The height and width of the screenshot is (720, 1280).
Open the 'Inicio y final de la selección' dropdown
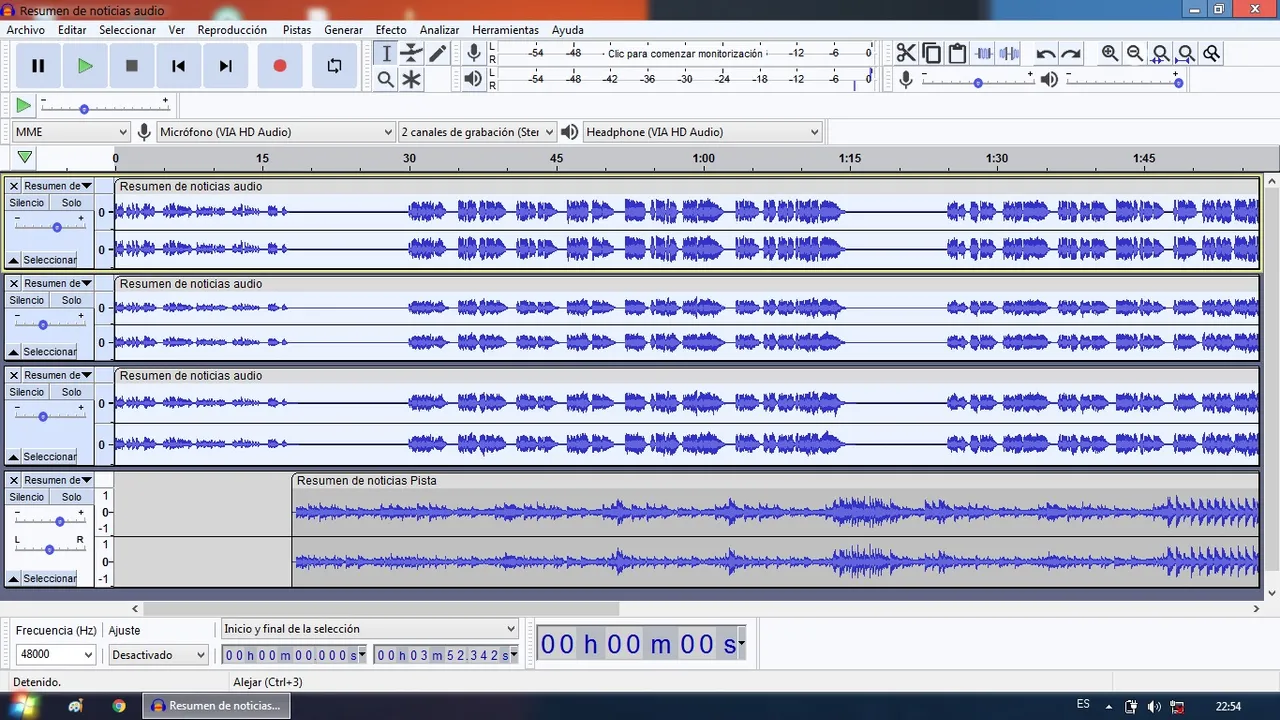click(x=370, y=629)
